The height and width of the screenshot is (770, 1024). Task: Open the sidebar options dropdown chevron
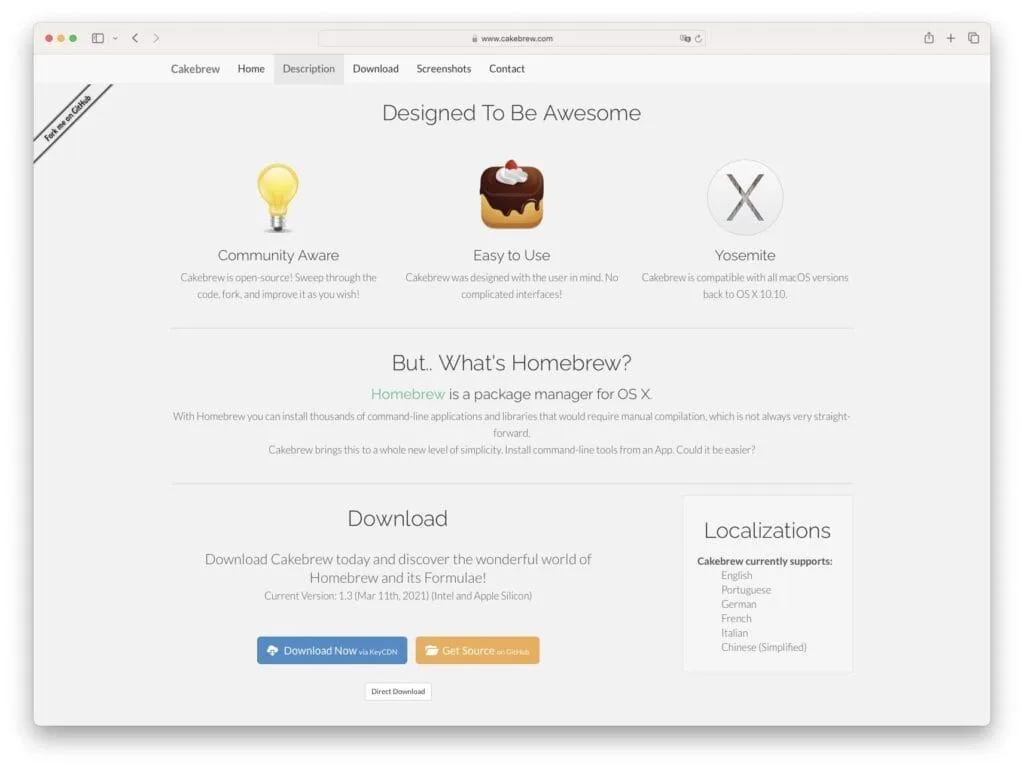(115, 39)
